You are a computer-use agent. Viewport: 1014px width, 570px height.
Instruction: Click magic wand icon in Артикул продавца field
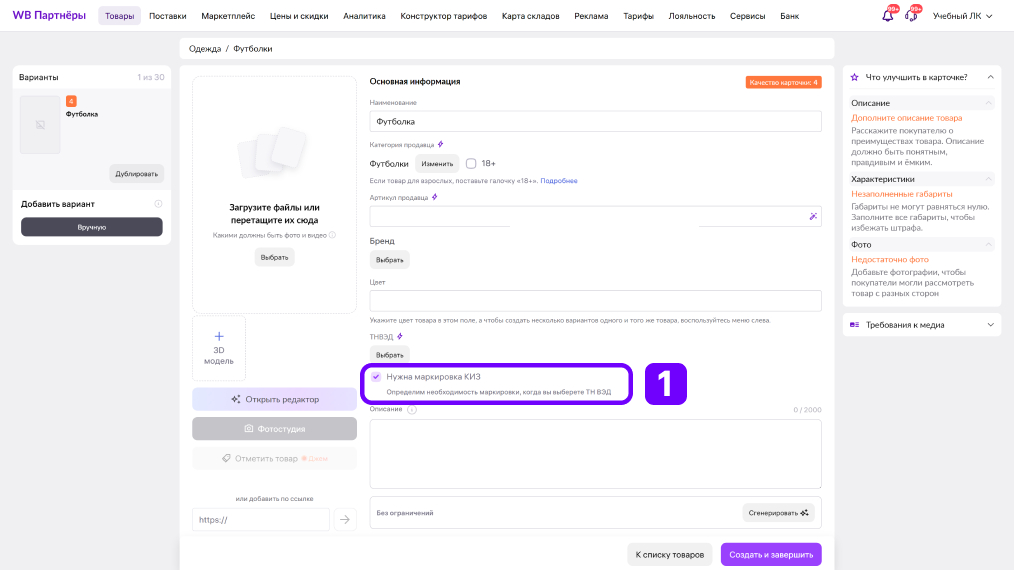(813, 216)
